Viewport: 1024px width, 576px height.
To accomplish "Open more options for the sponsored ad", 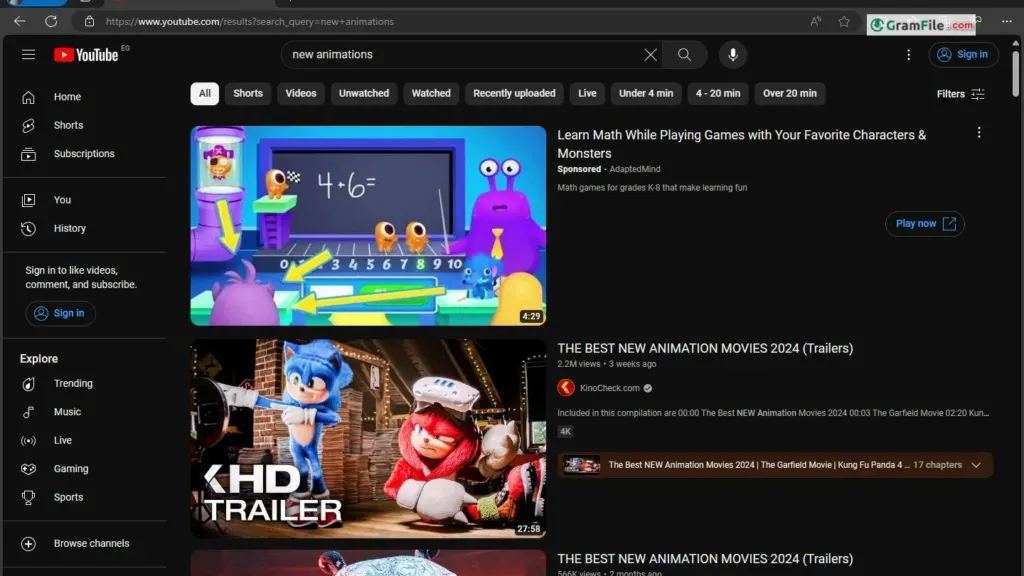I will point(978,133).
